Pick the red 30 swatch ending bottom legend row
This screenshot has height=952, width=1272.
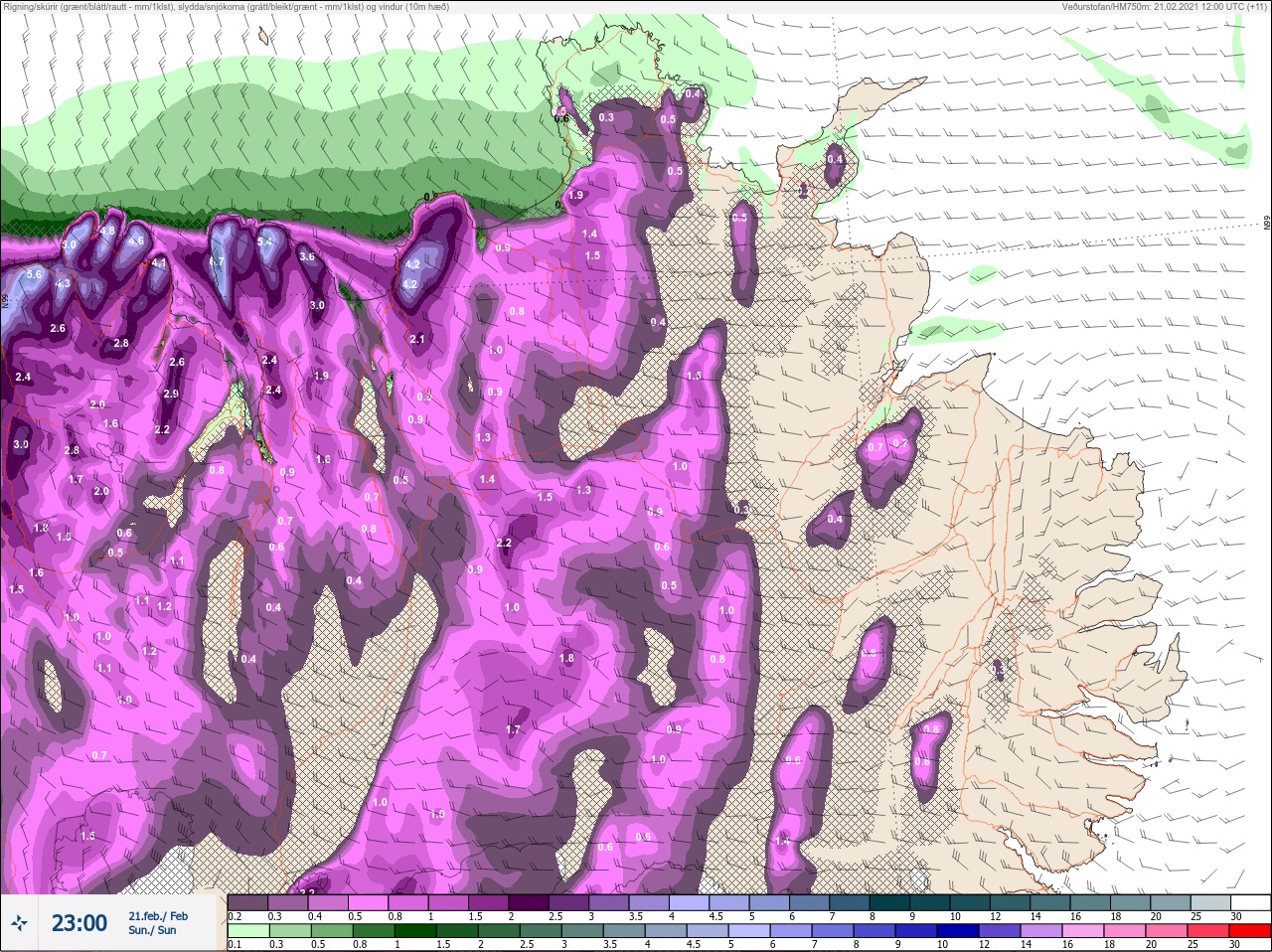(1250, 930)
